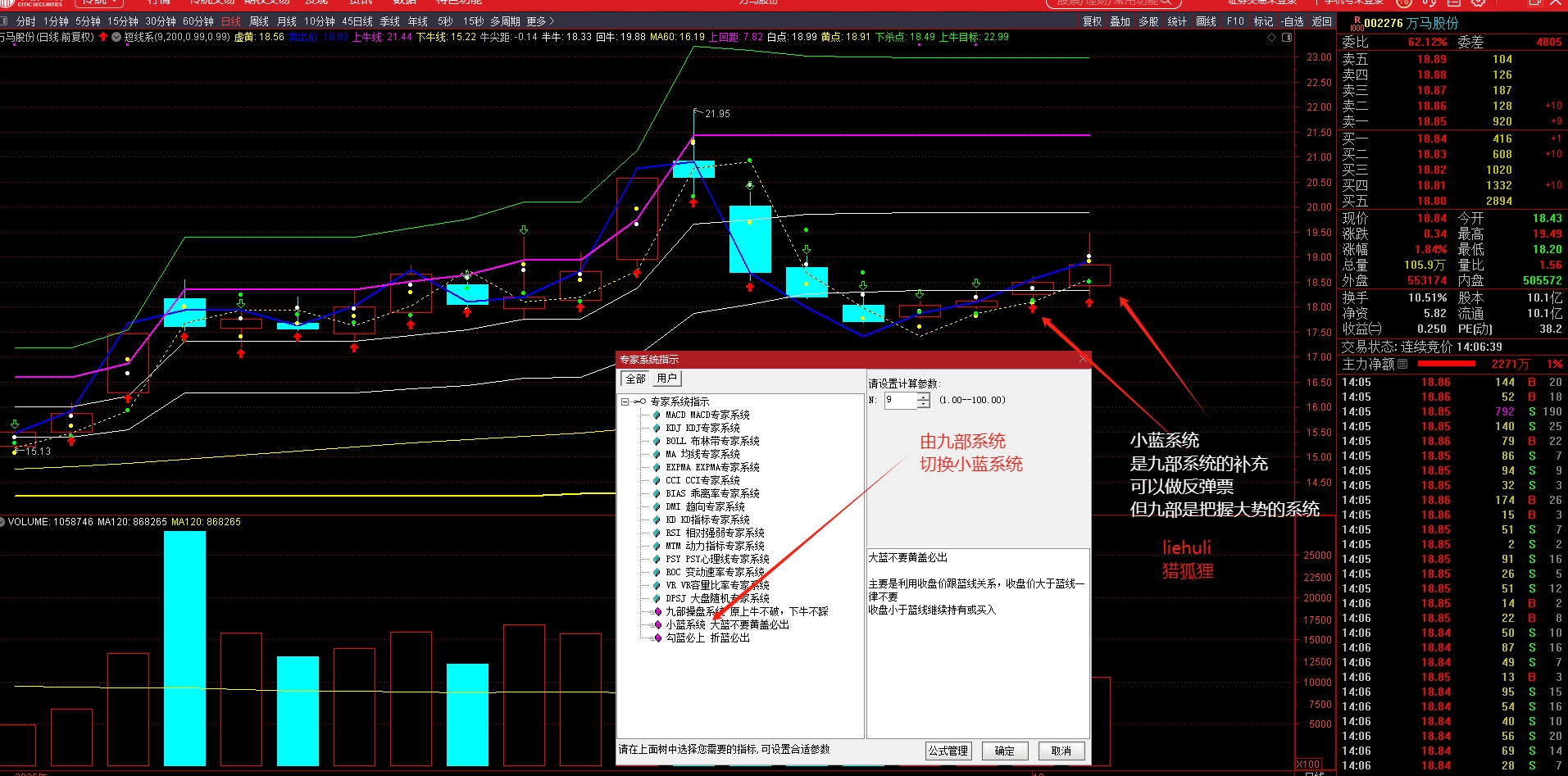Click the MA 均线专家系统 icon
Screen dimensions: 1568x776
pyautogui.click(x=657, y=454)
